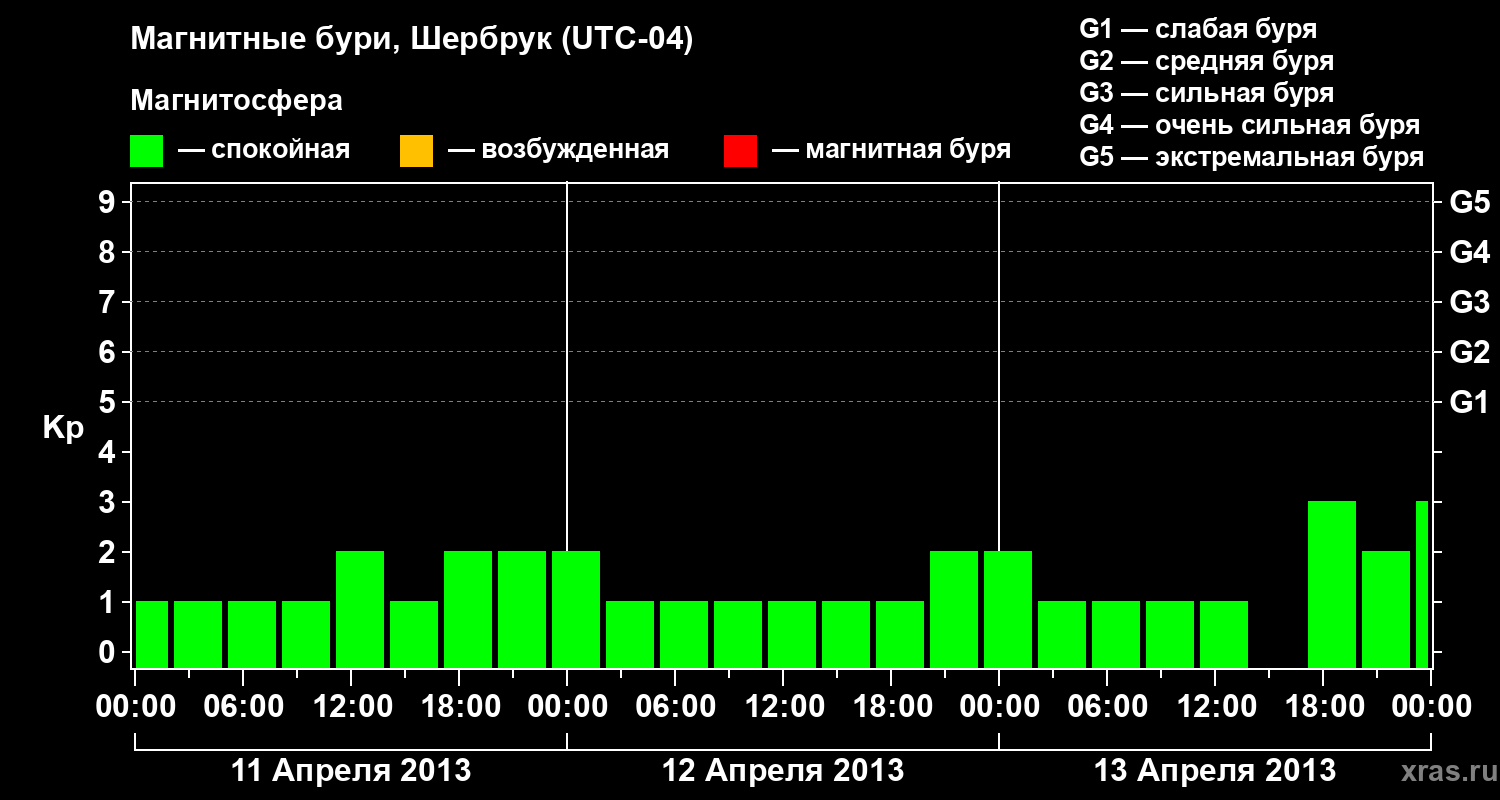1500x800 pixels.
Task: Click the '12:00' time label for 11 April
Action: pyautogui.click(x=351, y=707)
